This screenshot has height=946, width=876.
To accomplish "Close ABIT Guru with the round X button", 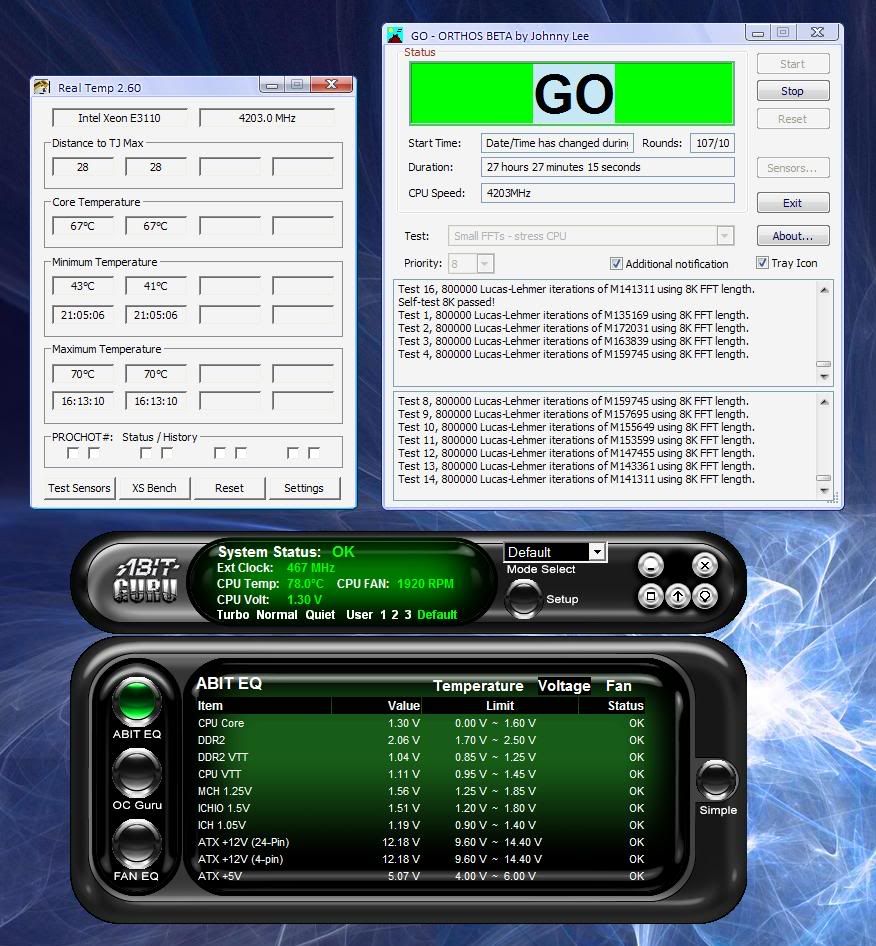I will tap(704, 565).
